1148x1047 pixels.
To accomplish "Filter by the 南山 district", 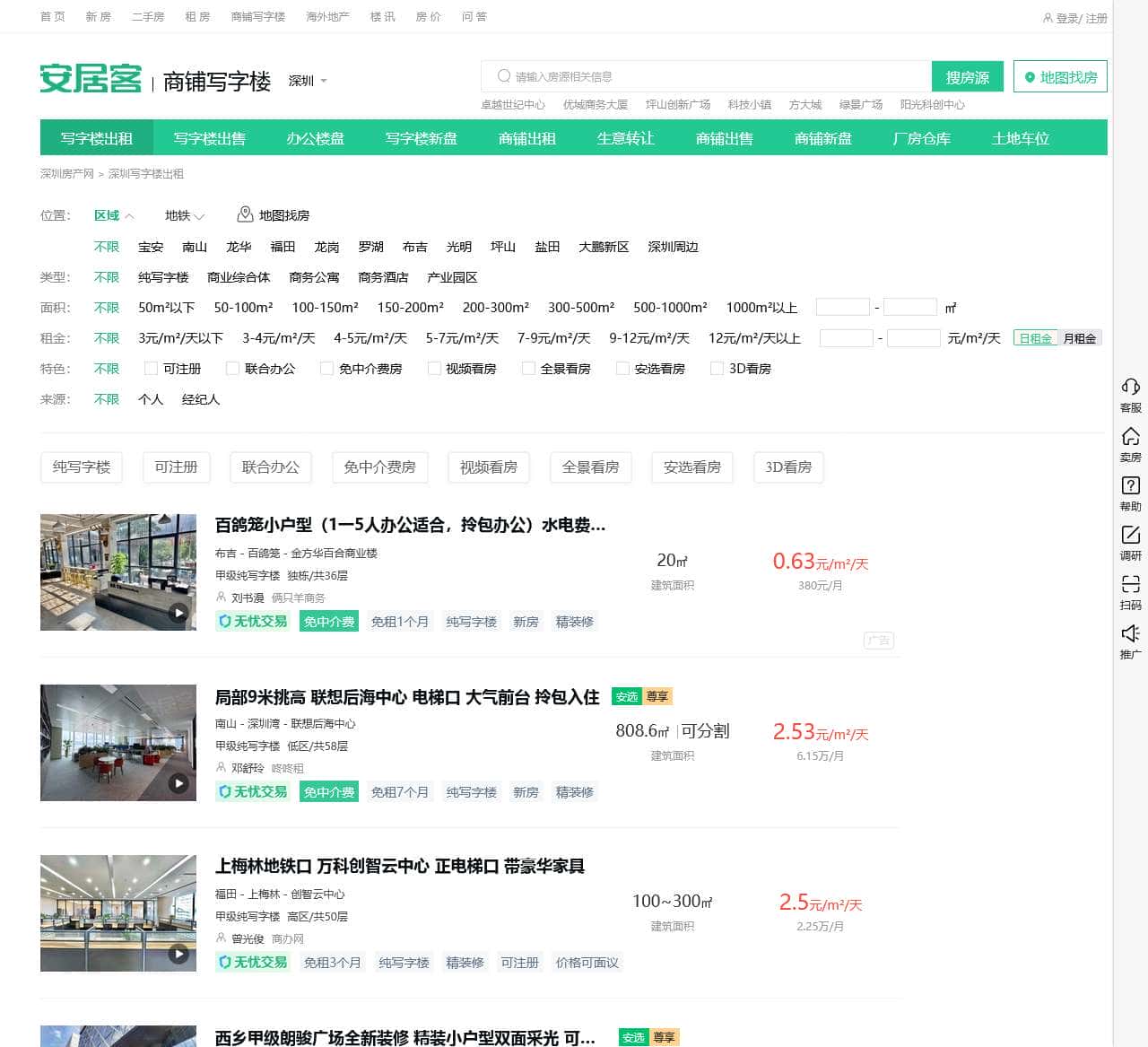I will [195, 247].
